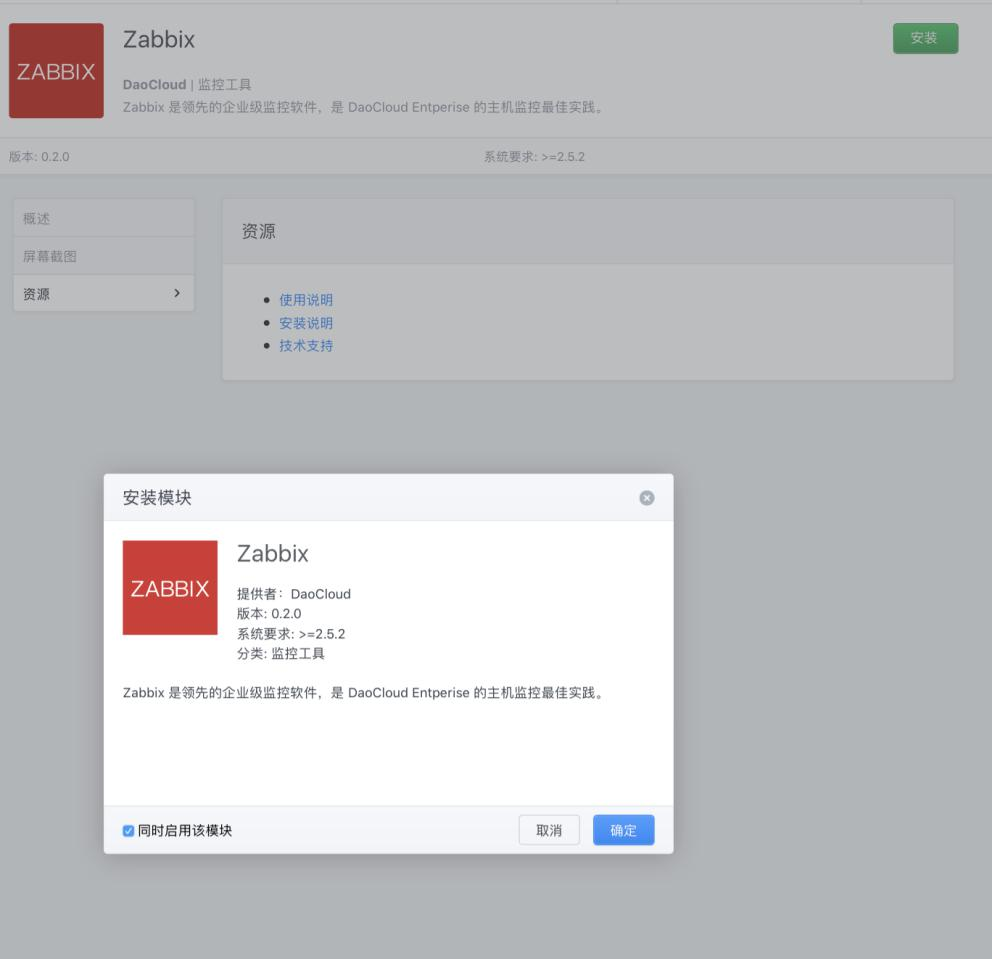The height and width of the screenshot is (959, 992).
Task: Open the 安装说明 link
Action: coord(306,323)
